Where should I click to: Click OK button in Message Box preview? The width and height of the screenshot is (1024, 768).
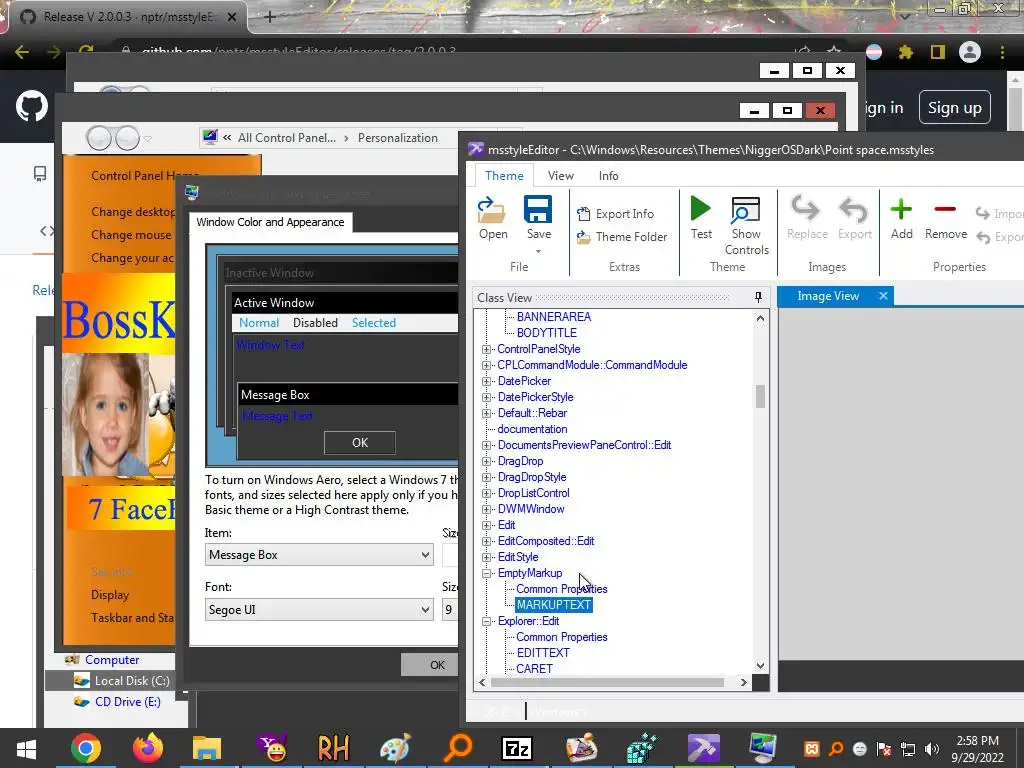coord(360,443)
